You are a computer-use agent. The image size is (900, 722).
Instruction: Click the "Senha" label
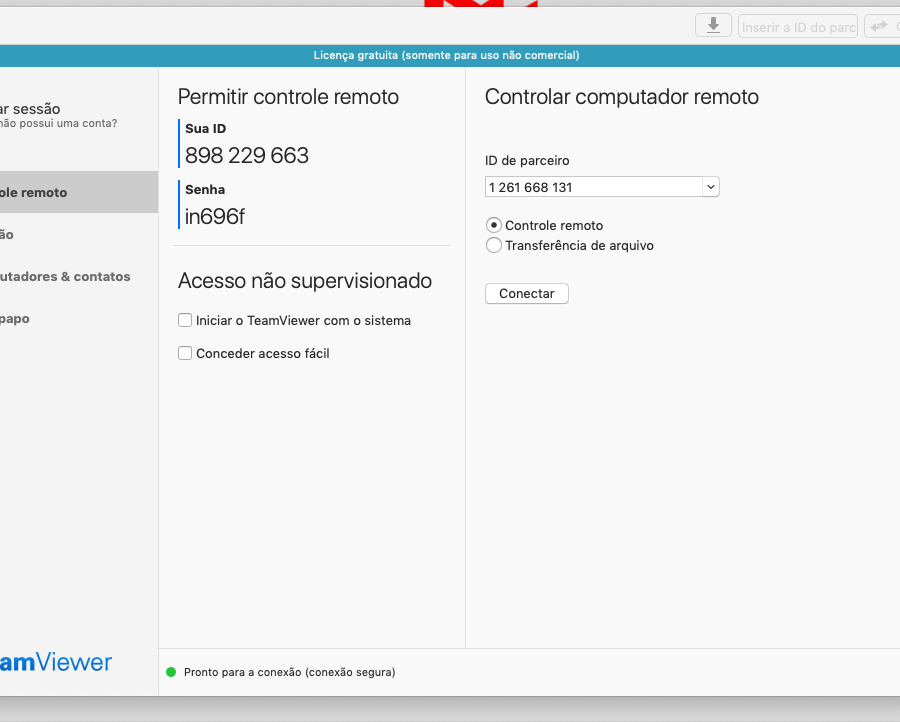(205, 189)
